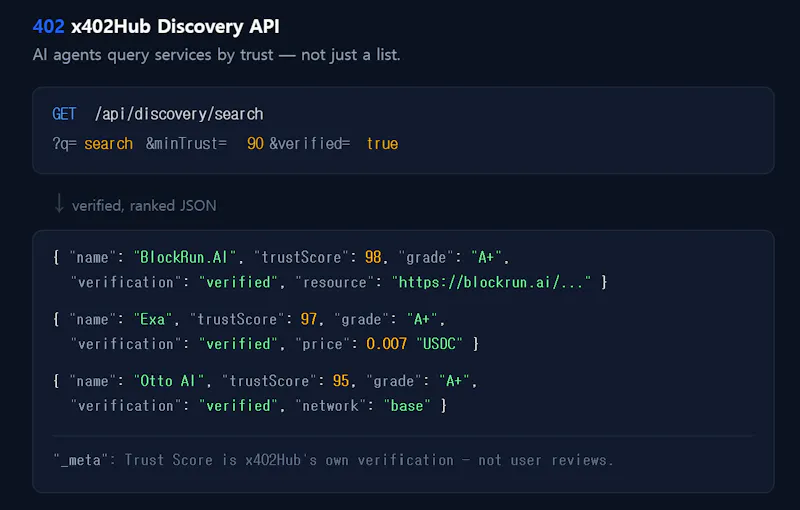Select the "Exa" name value

tap(153, 319)
